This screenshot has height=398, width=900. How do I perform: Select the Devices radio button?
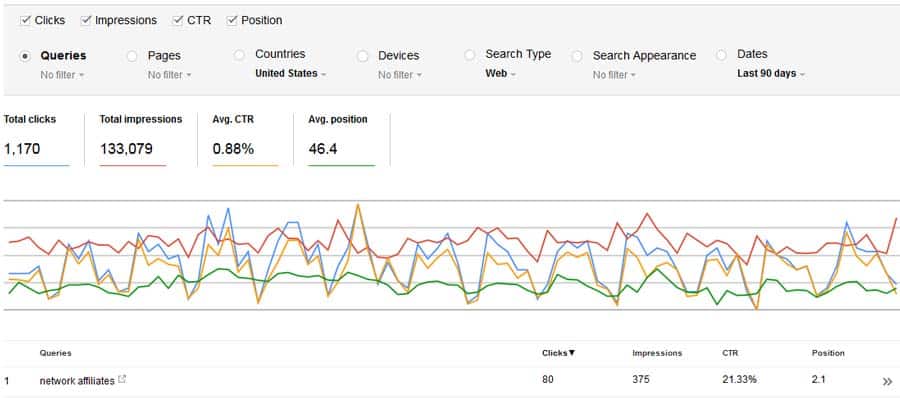point(362,56)
